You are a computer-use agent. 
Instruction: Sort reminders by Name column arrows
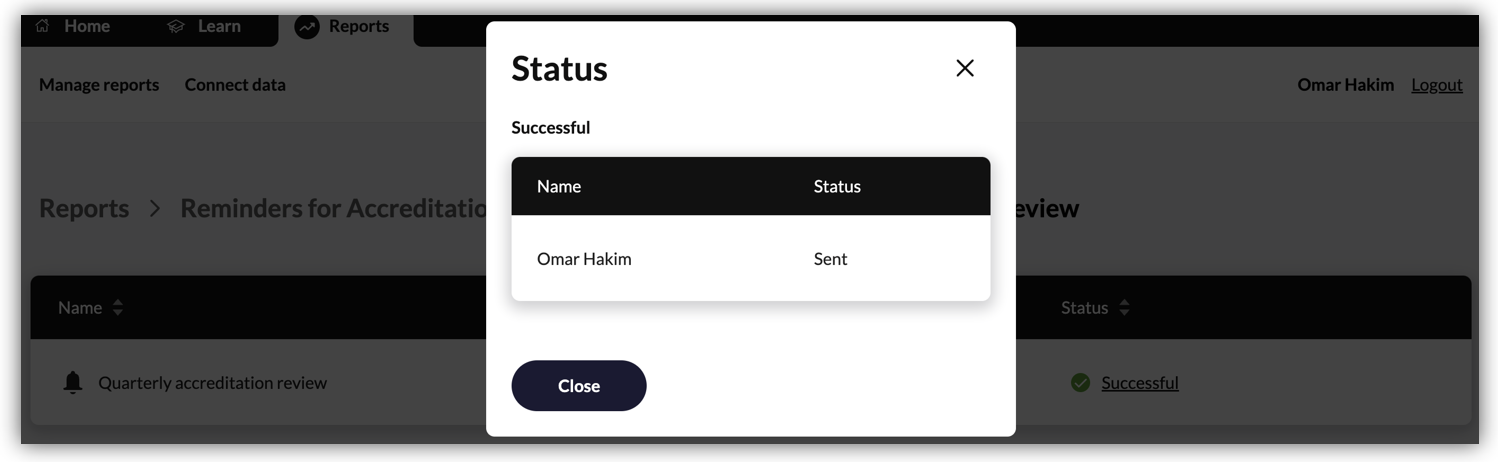point(117,308)
